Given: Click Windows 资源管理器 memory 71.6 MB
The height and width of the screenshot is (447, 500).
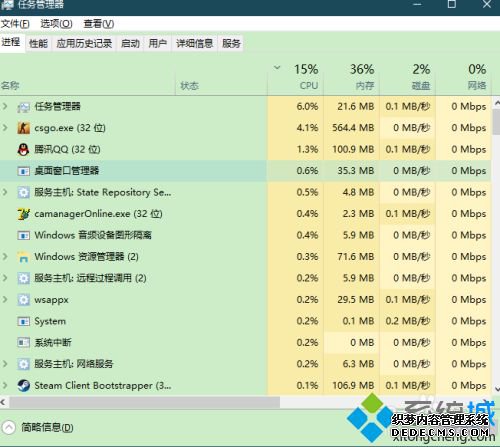Looking at the screenshot, I should click(x=356, y=256).
